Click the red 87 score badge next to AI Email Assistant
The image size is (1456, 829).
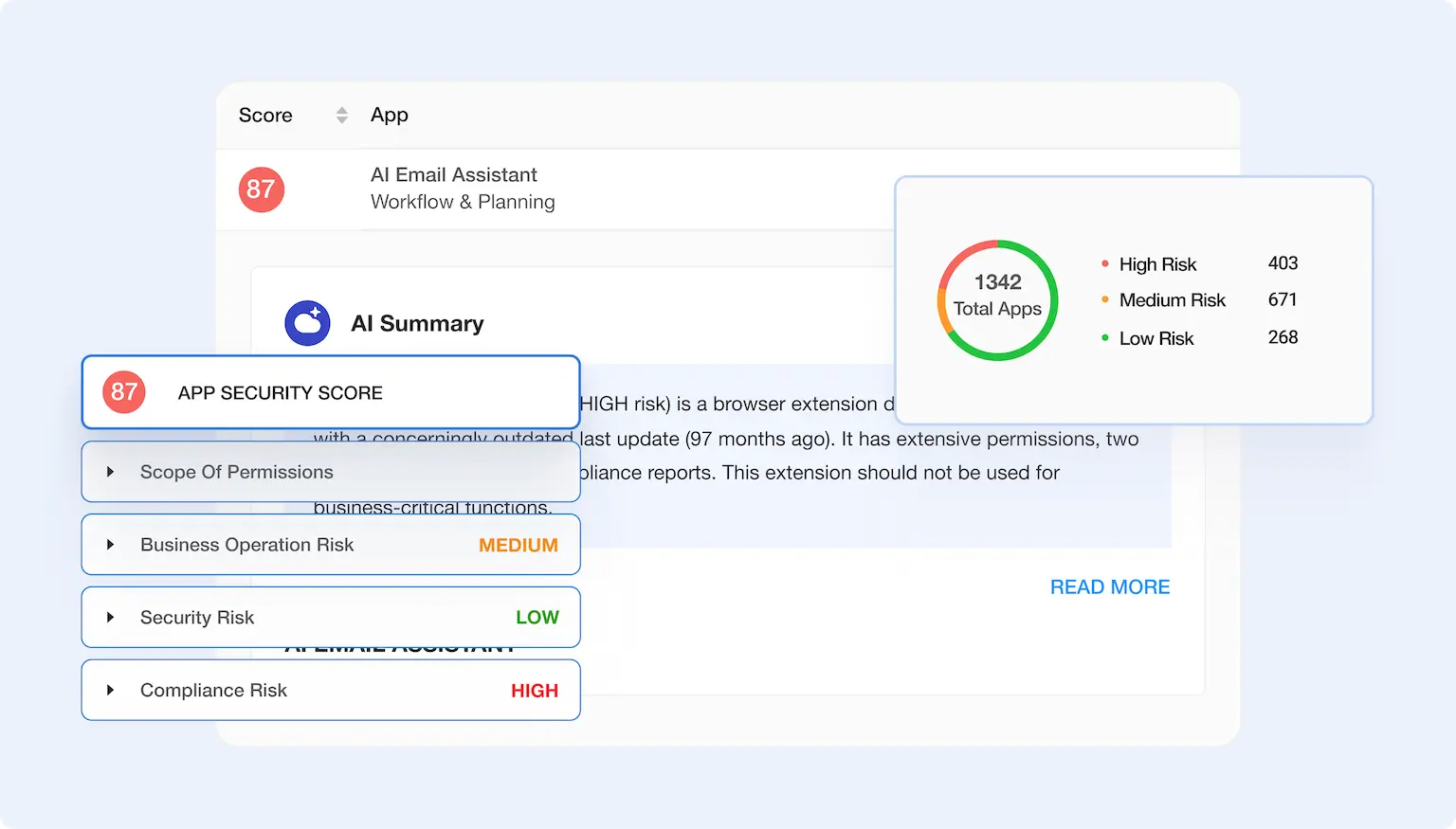click(x=261, y=189)
